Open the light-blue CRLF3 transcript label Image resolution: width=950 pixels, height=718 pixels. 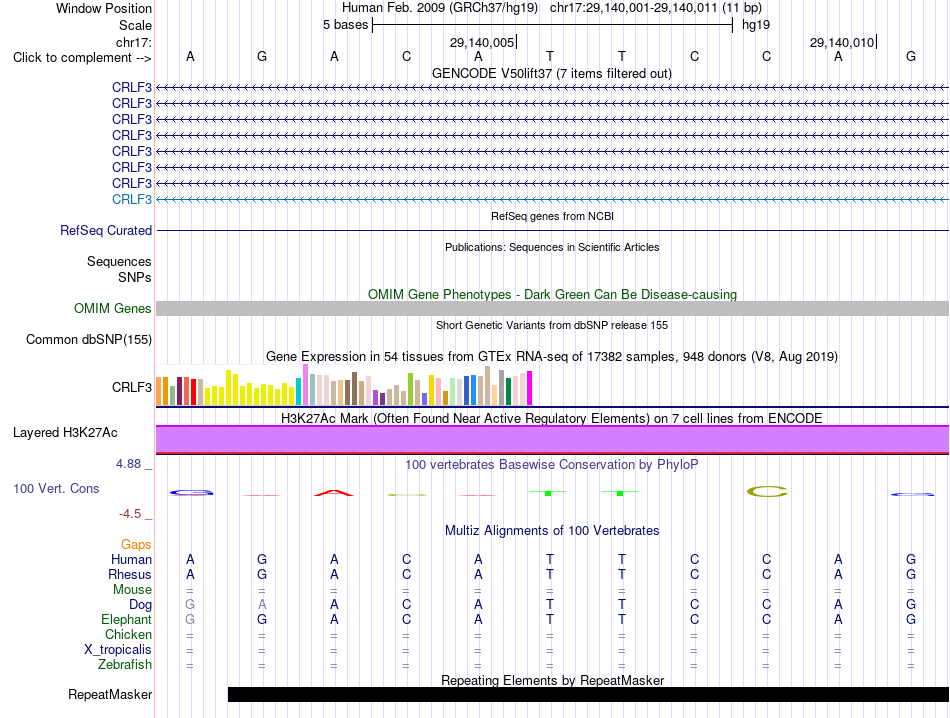click(131, 199)
